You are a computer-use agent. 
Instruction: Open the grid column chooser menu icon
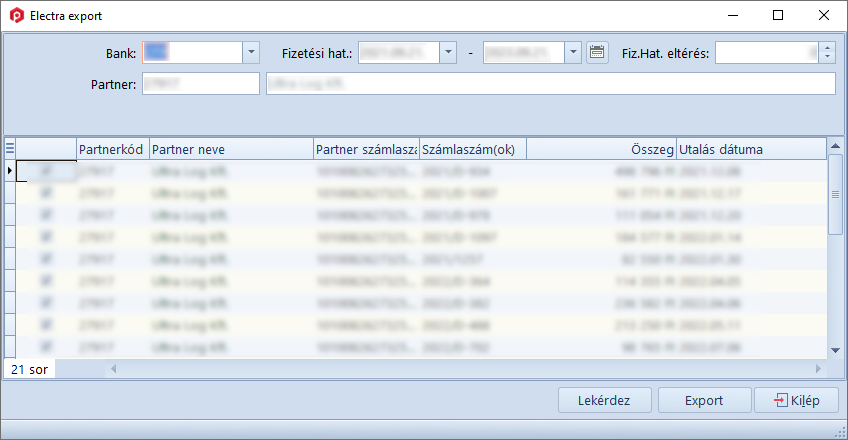coord(10,148)
